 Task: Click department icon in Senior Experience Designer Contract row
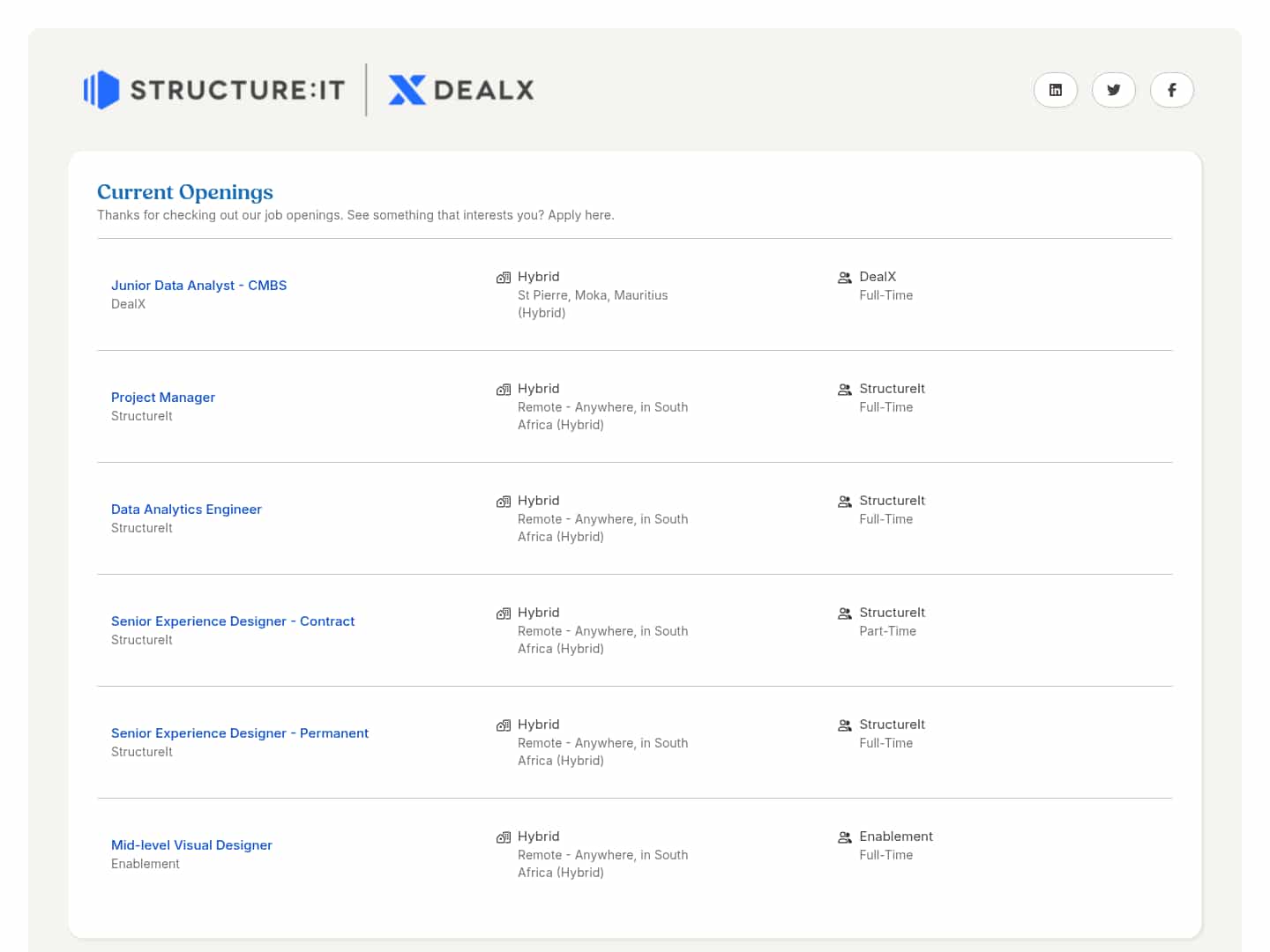pyautogui.click(x=844, y=614)
